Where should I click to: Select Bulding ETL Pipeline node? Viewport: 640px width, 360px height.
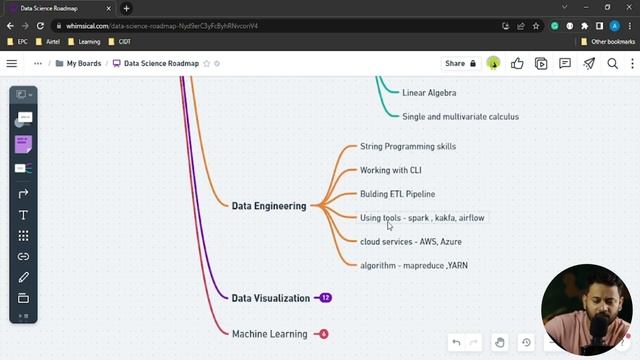pyautogui.click(x=398, y=194)
